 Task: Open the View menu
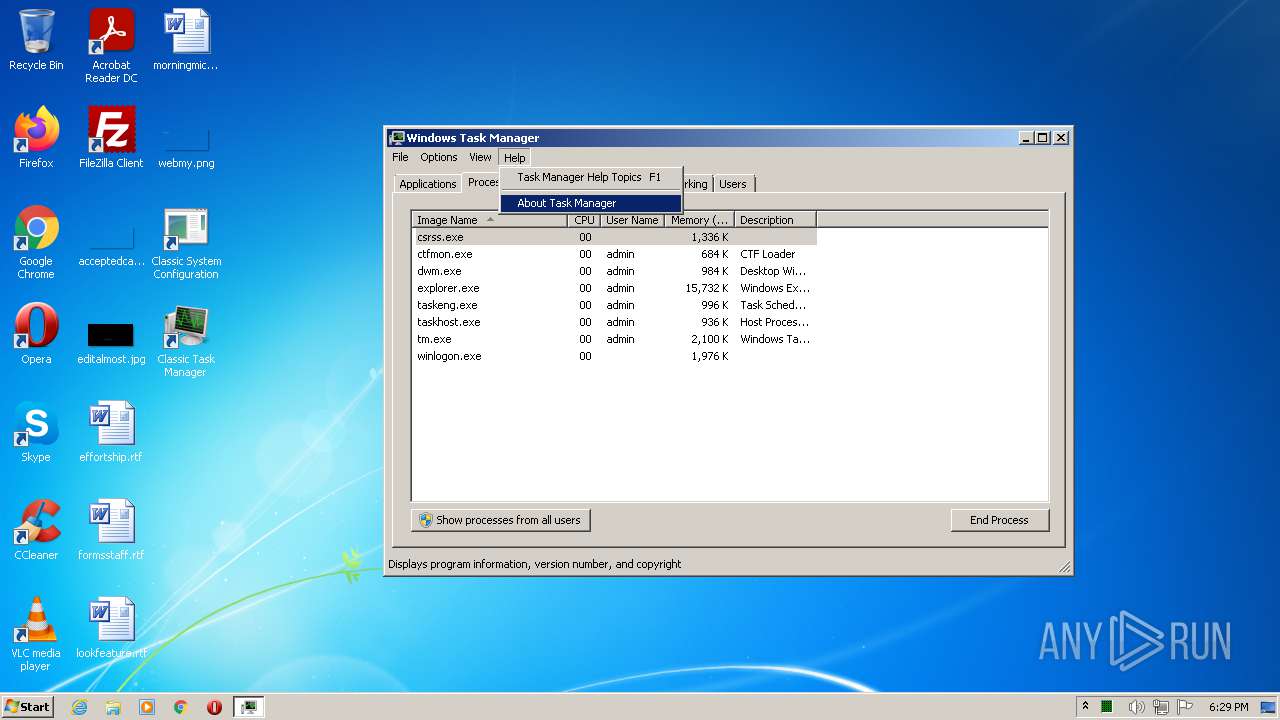(481, 157)
